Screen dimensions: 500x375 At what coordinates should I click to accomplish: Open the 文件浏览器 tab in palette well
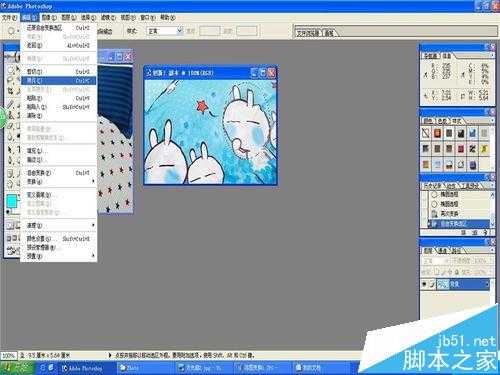308,33
